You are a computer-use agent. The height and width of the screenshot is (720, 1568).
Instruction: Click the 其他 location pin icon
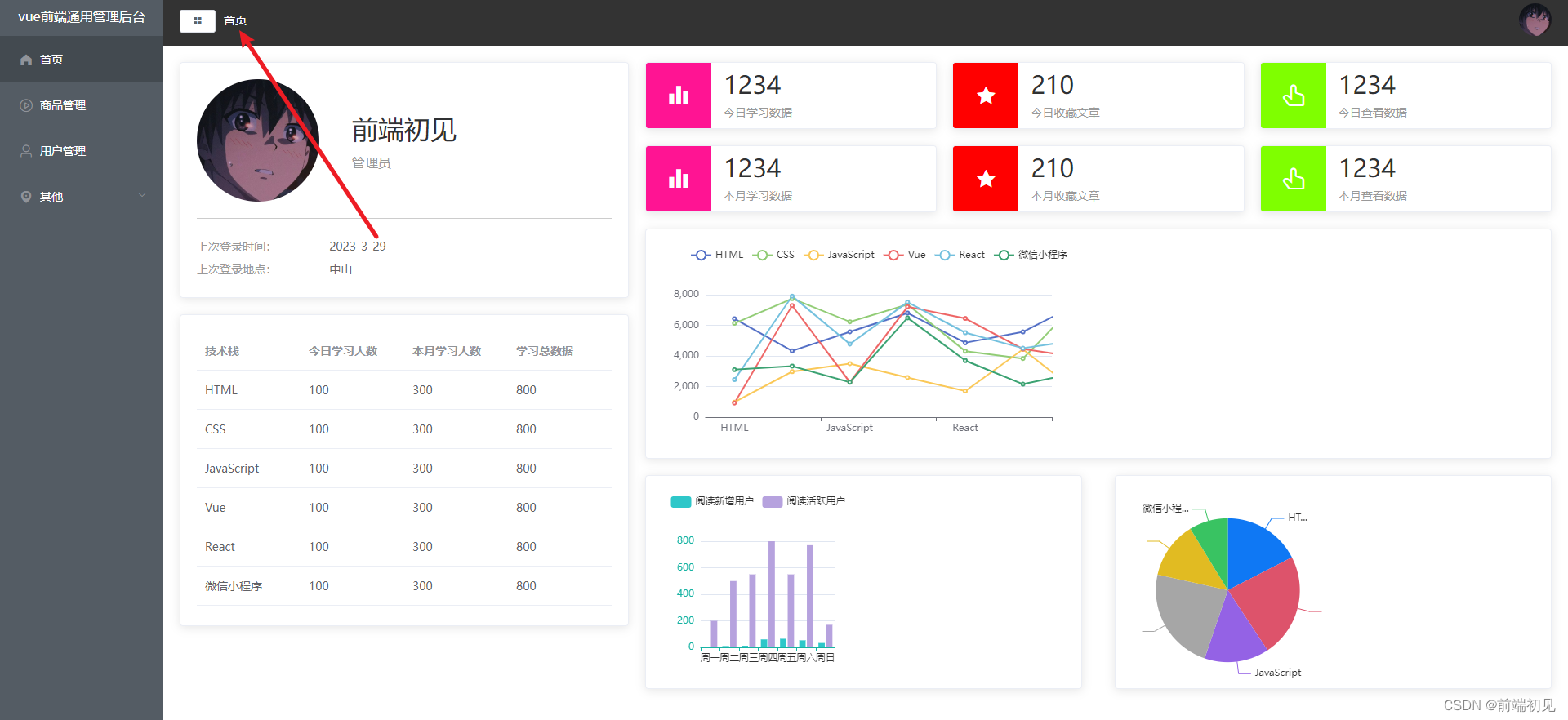26,197
